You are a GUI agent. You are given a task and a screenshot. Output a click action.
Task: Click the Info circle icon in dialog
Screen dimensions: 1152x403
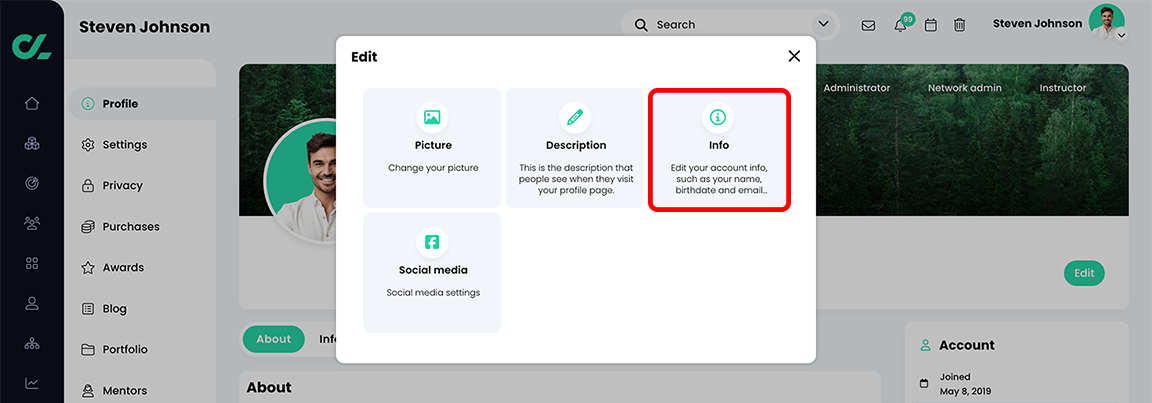point(718,117)
